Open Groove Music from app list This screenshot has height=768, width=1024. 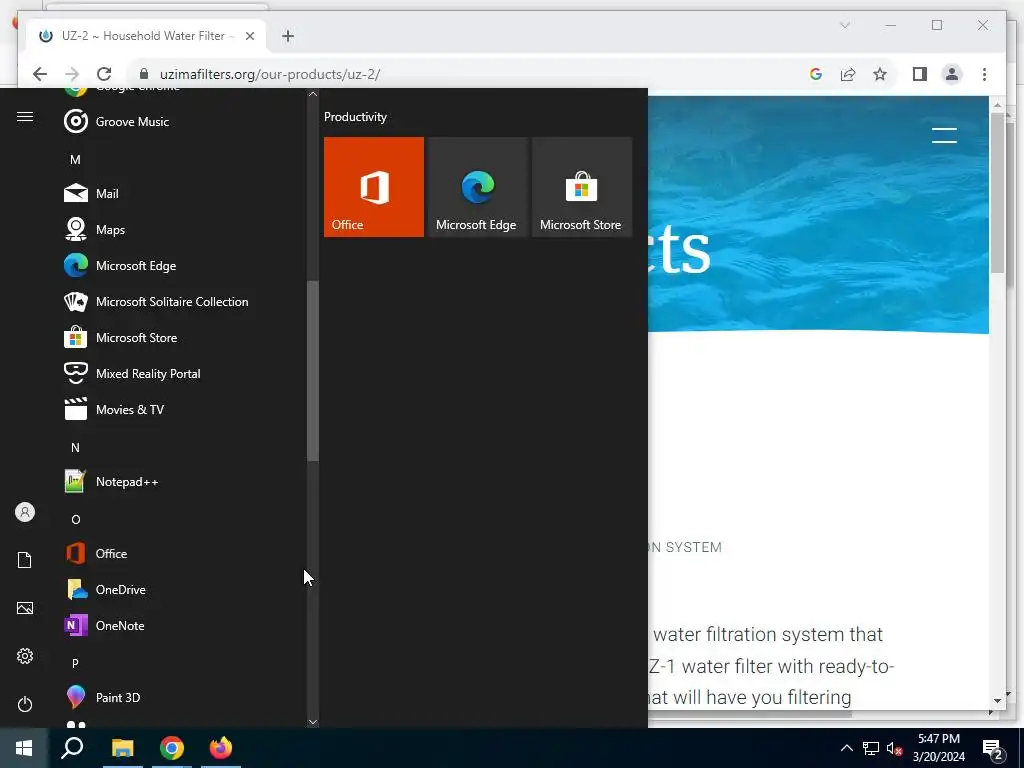183,121
